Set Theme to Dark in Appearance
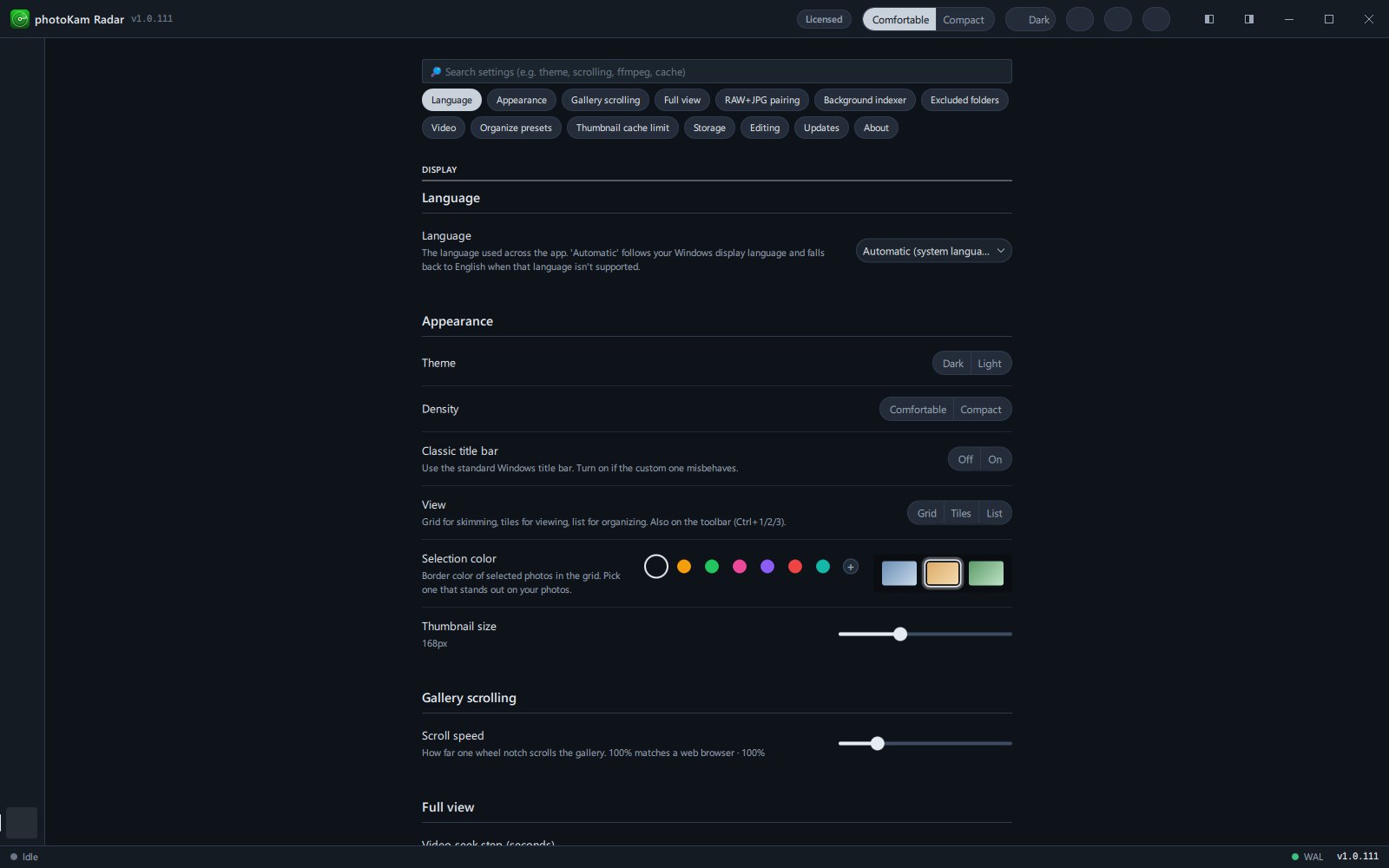This screenshot has height=868, width=1389. click(x=952, y=364)
